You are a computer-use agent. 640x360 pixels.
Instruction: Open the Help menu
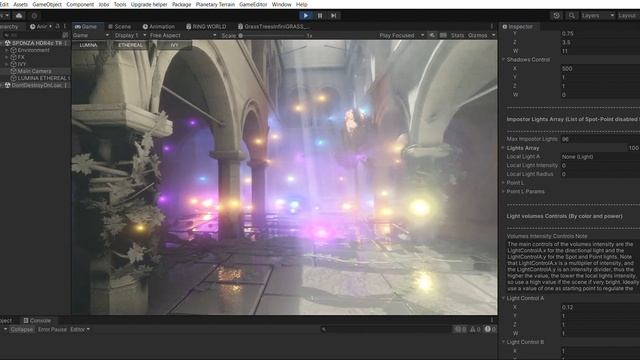pyautogui.click(x=301, y=4)
